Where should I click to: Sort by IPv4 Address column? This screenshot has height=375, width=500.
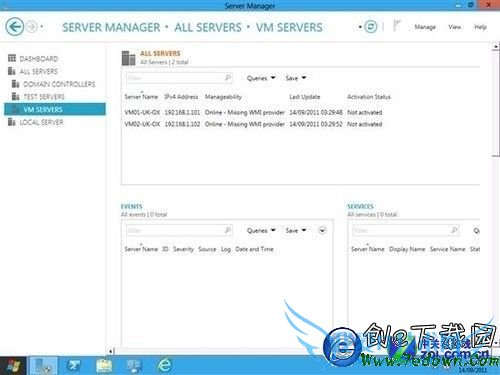click(181, 97)
